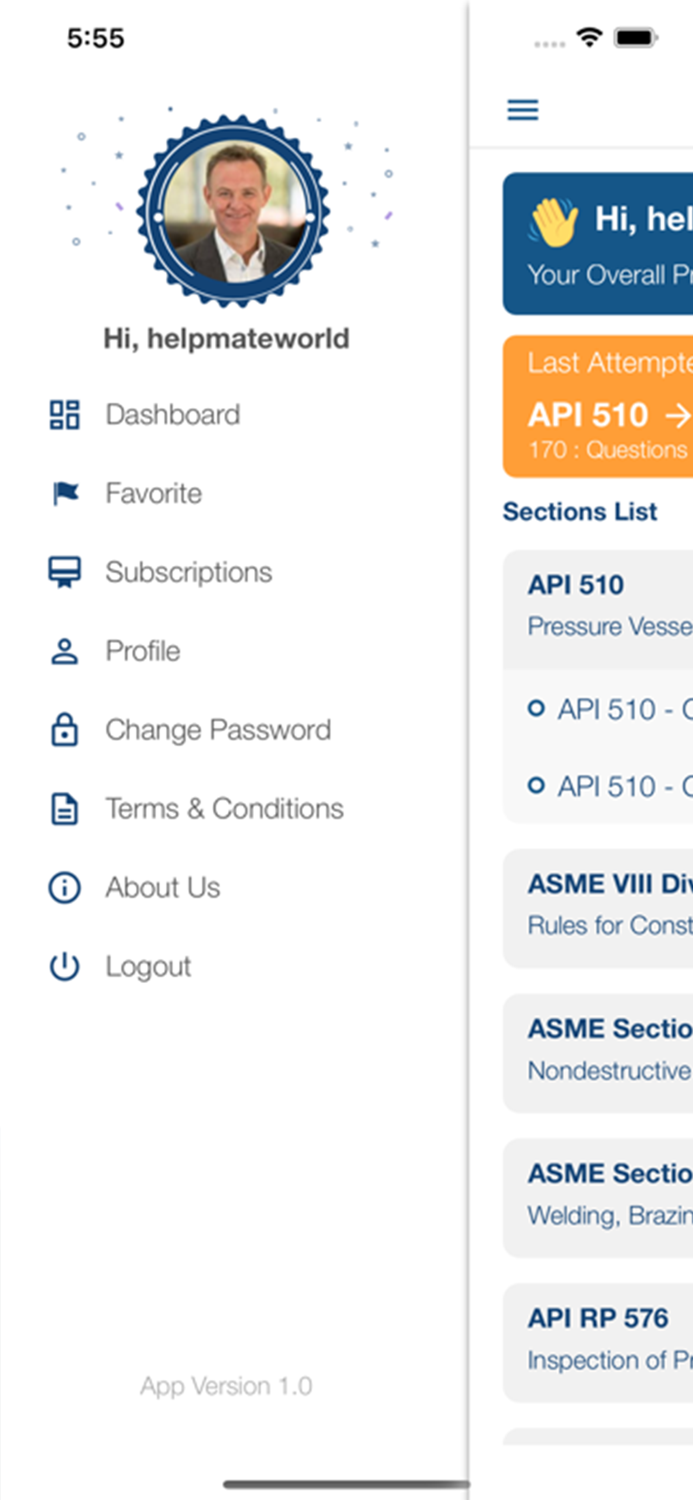Tap the Subscriptions icon
This screenshot has height=1500, width=693.
click(63, 571)
